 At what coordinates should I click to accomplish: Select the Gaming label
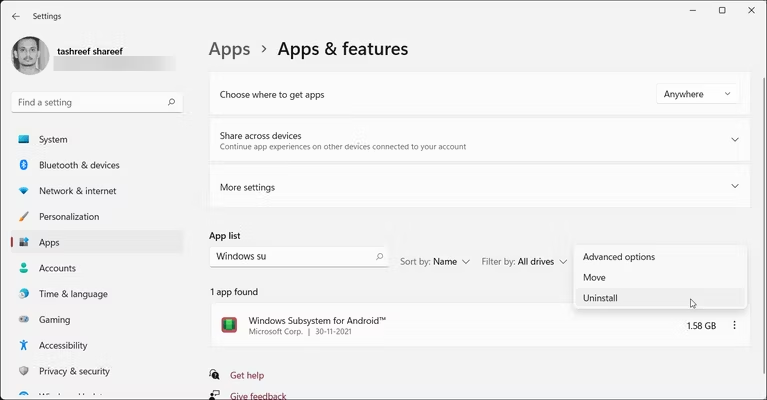54,320
